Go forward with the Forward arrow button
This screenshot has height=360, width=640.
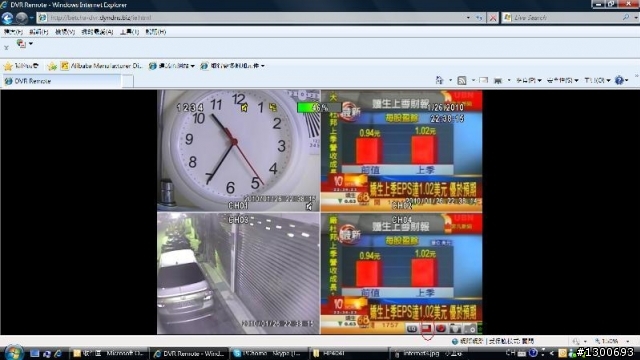click(x=22, y=18)
